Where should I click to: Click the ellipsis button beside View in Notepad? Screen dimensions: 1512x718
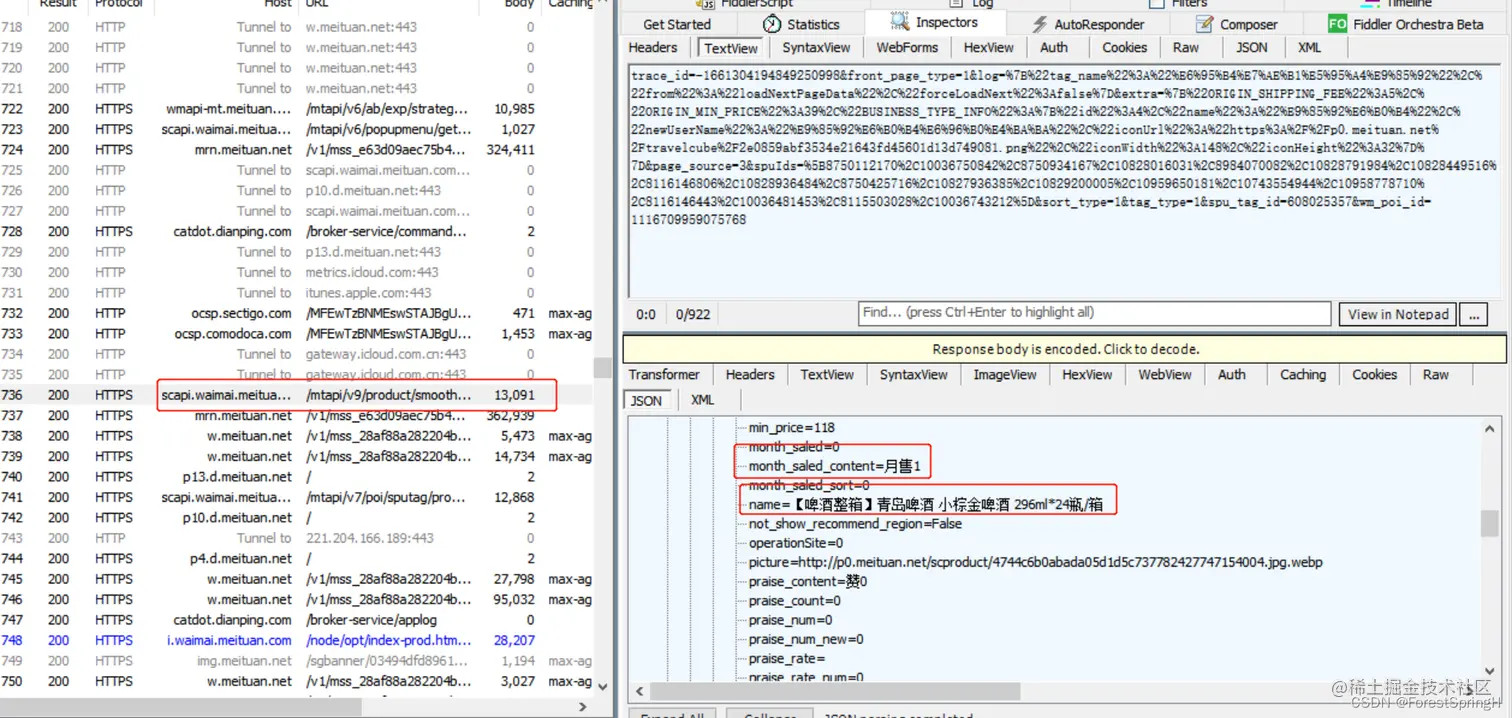pos(1473,314)
